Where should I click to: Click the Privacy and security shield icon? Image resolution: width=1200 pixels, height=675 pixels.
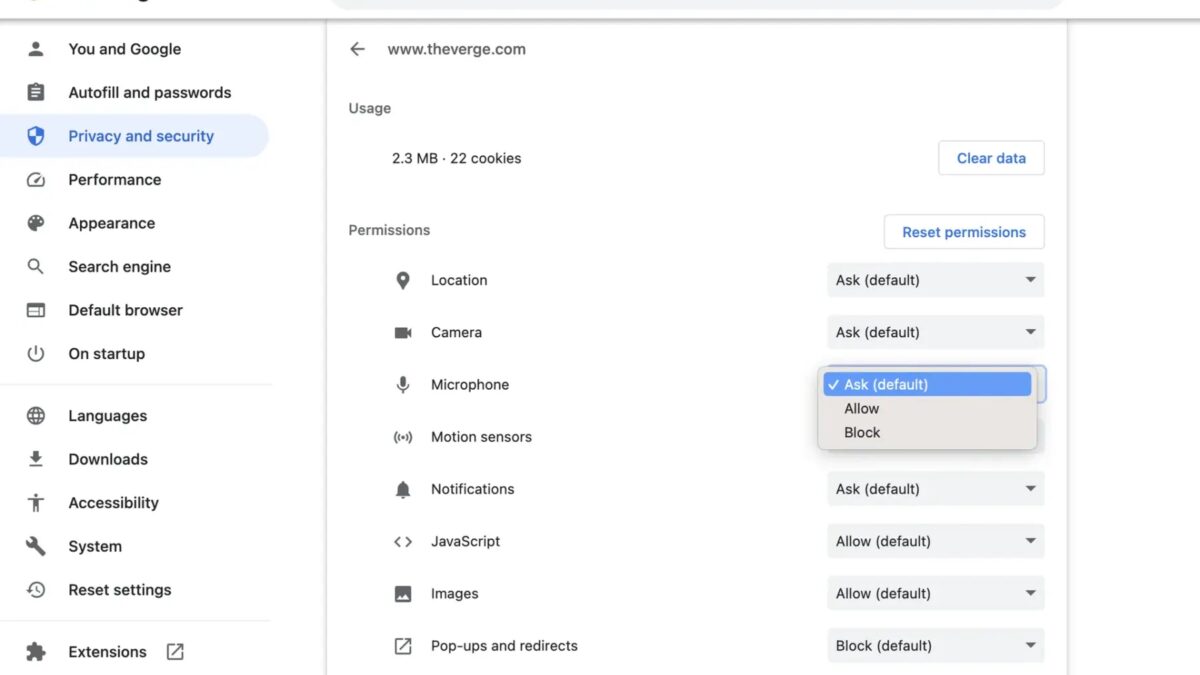36,136
